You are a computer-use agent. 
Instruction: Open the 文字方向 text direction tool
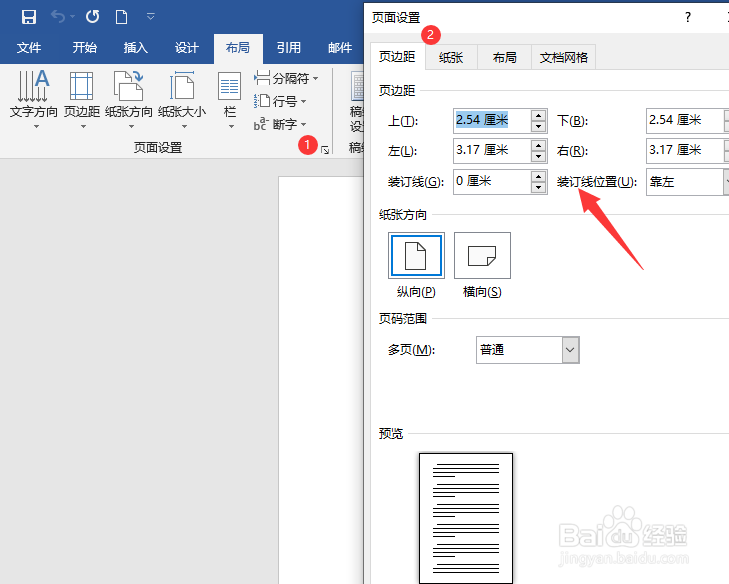(34, 99)
